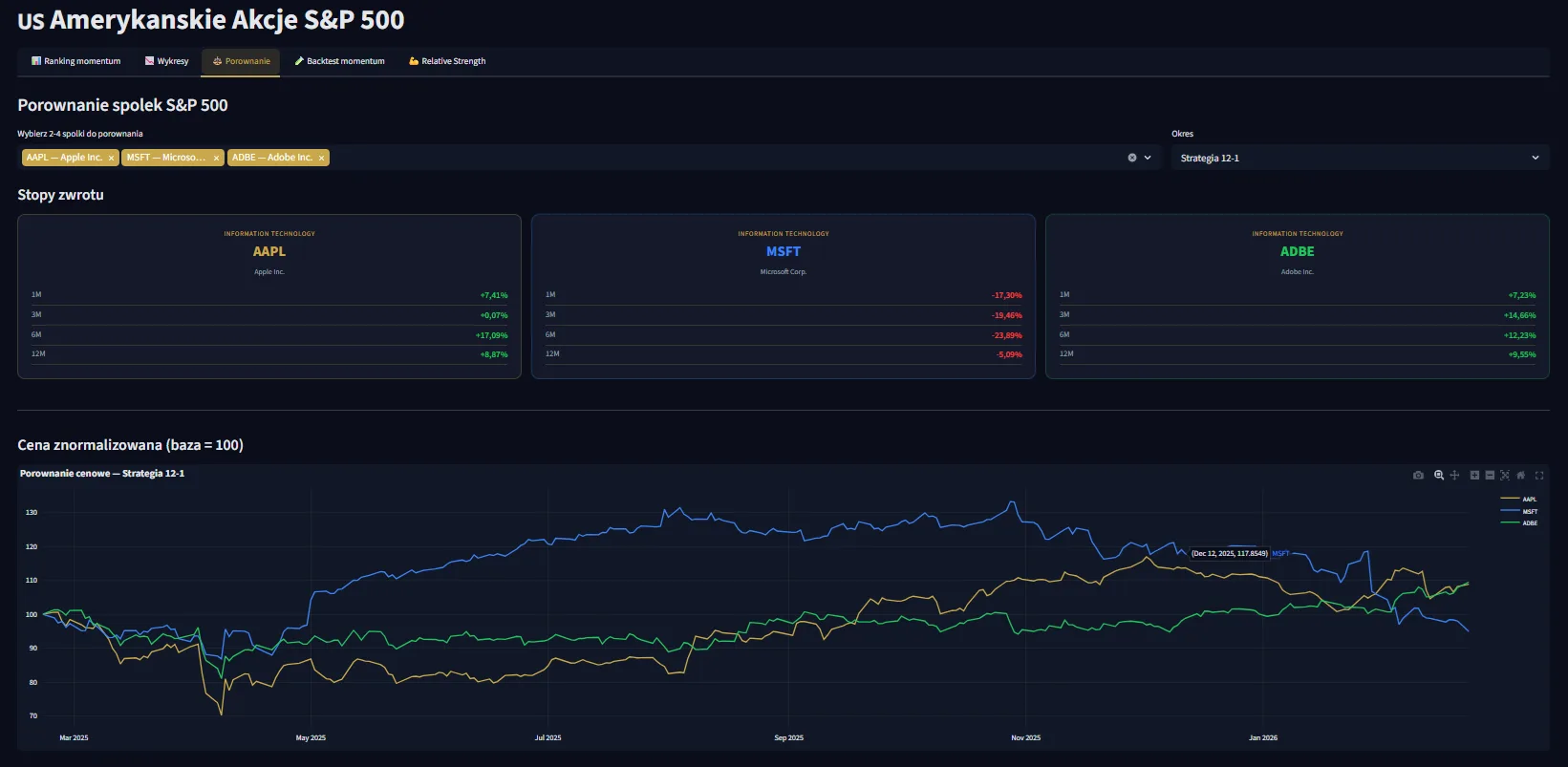Image resolution: width=1568 pixels, height=767 pixels.
Task: Click Mar 2025 x-axis label
Action: click(74, 737)
